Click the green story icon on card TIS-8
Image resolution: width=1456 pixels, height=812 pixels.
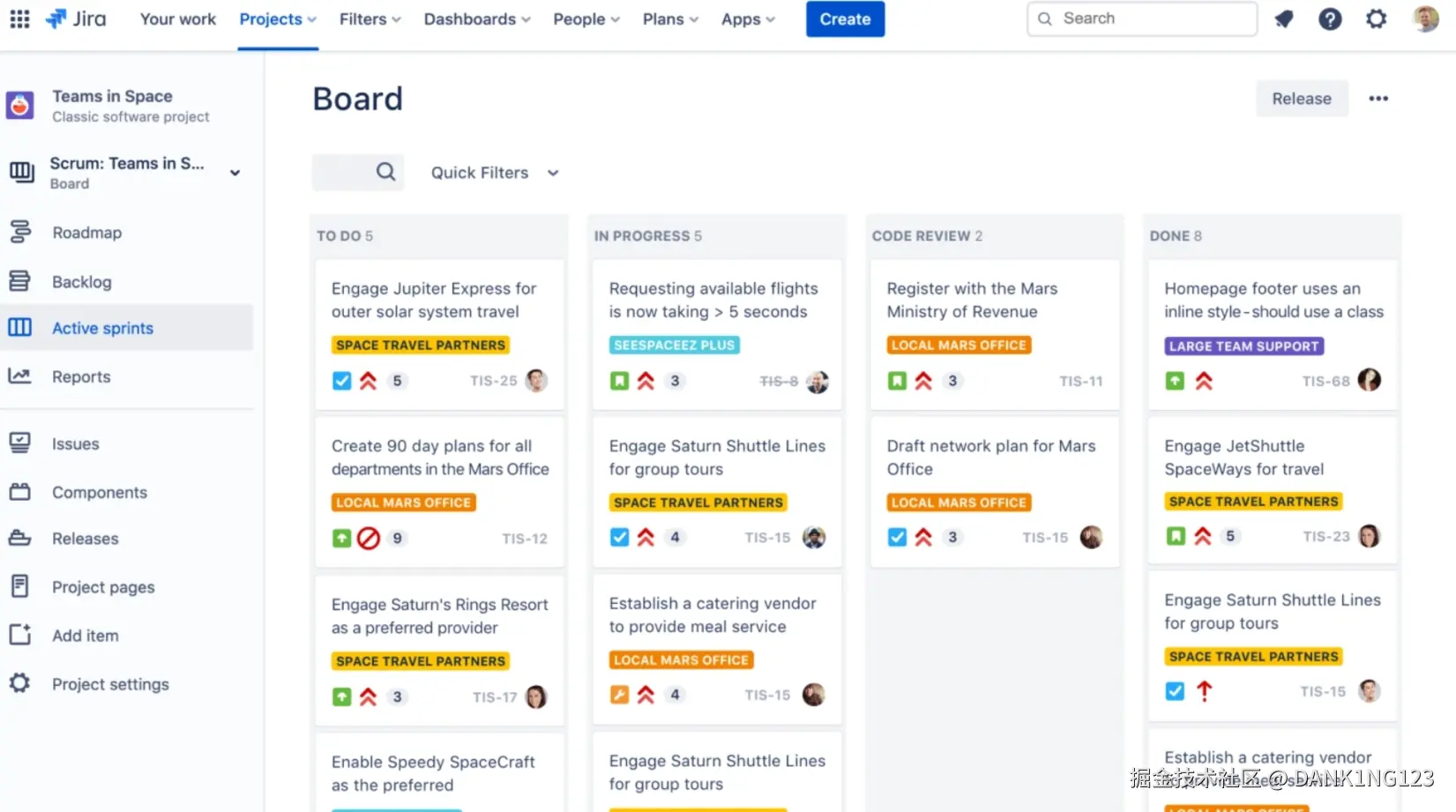point(619,381)
